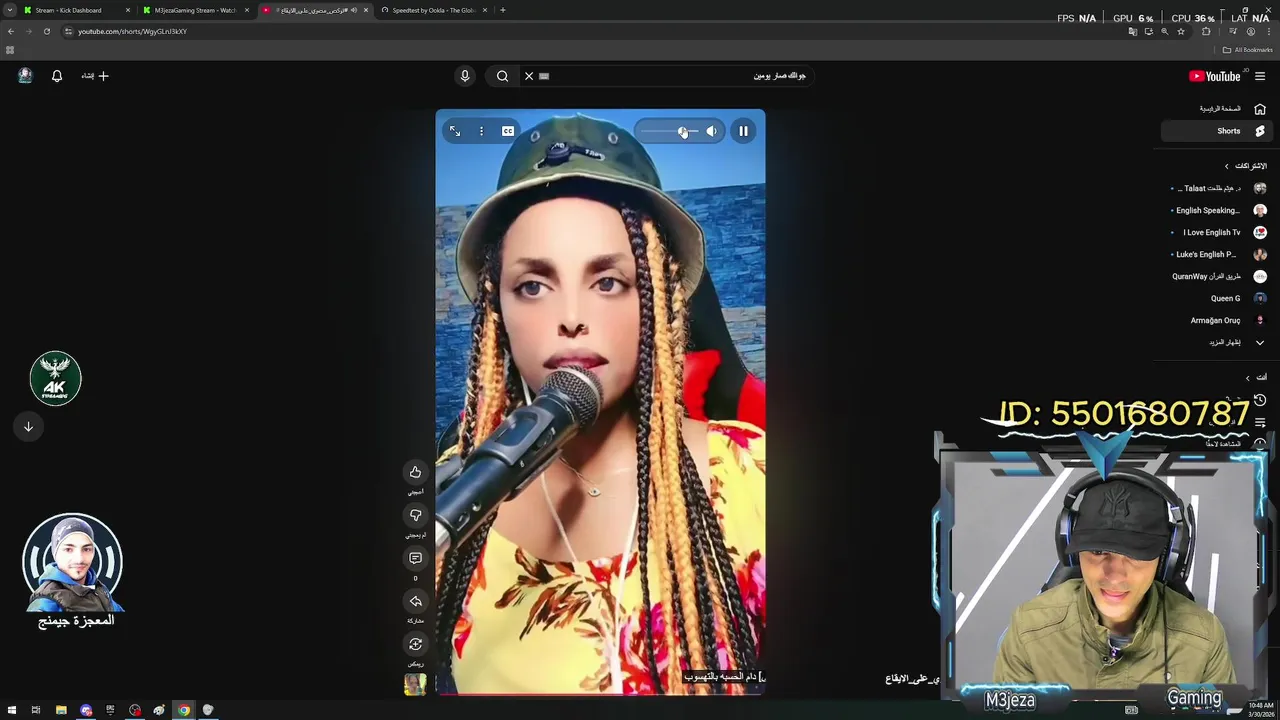
Task: Bookmark this page with the star
Action: [1181, 31]
